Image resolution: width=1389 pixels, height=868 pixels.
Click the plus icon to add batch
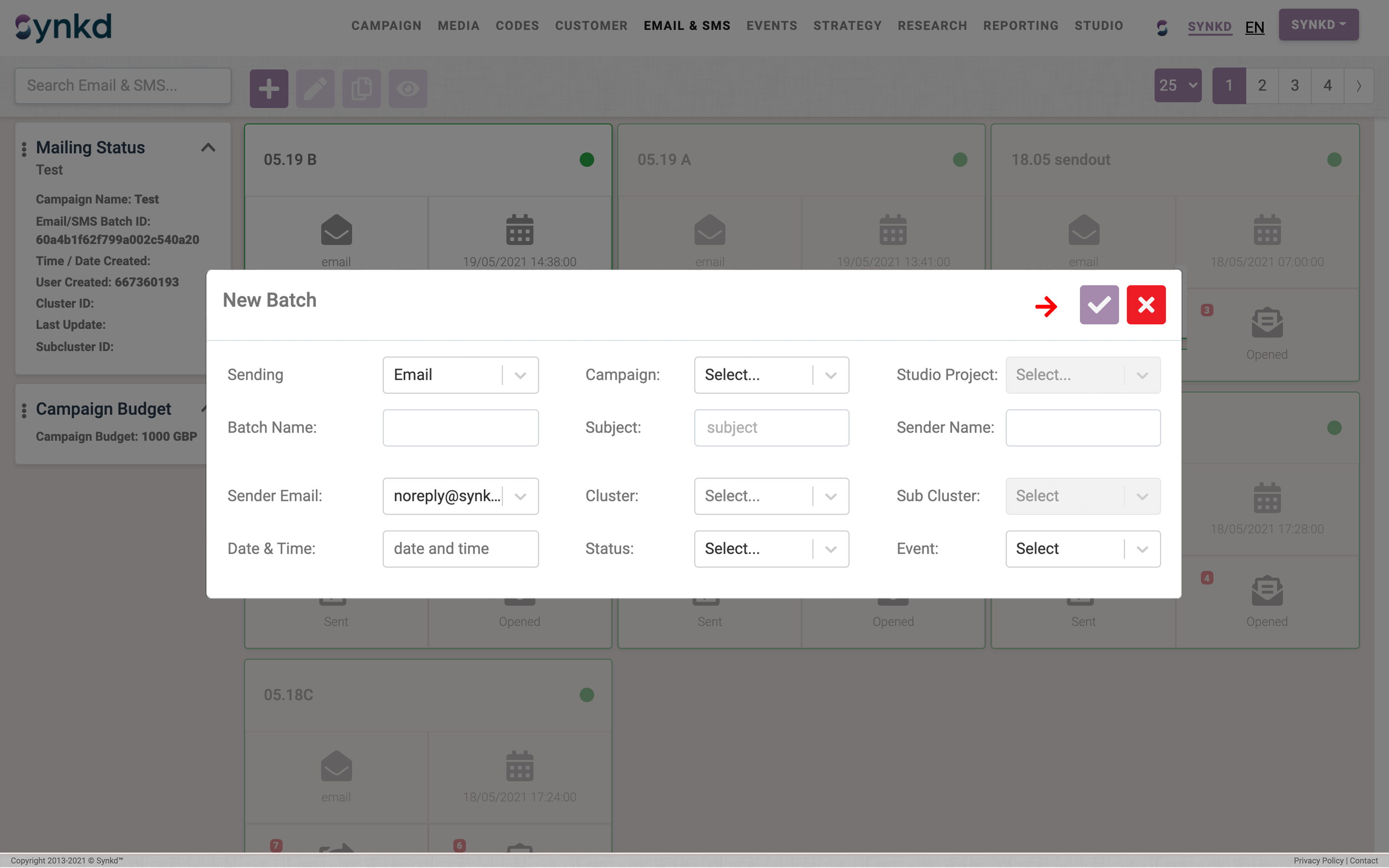[x=269, y=89]
